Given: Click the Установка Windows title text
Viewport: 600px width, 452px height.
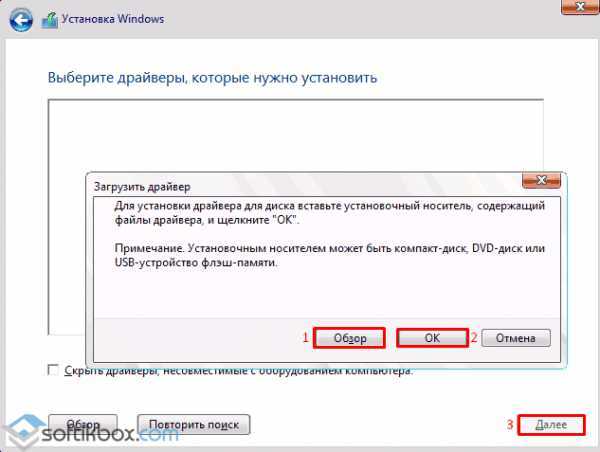Looking at the screenshot, I should tap(113, 19).
